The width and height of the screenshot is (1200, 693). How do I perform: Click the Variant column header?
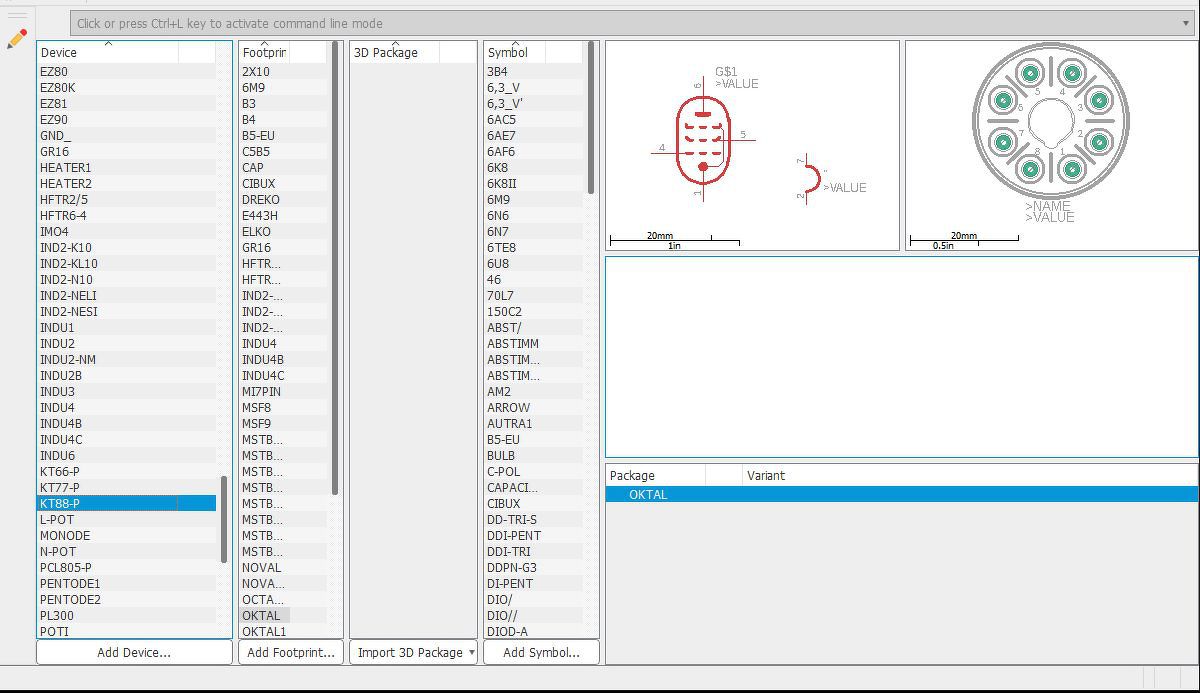[970, 475]
